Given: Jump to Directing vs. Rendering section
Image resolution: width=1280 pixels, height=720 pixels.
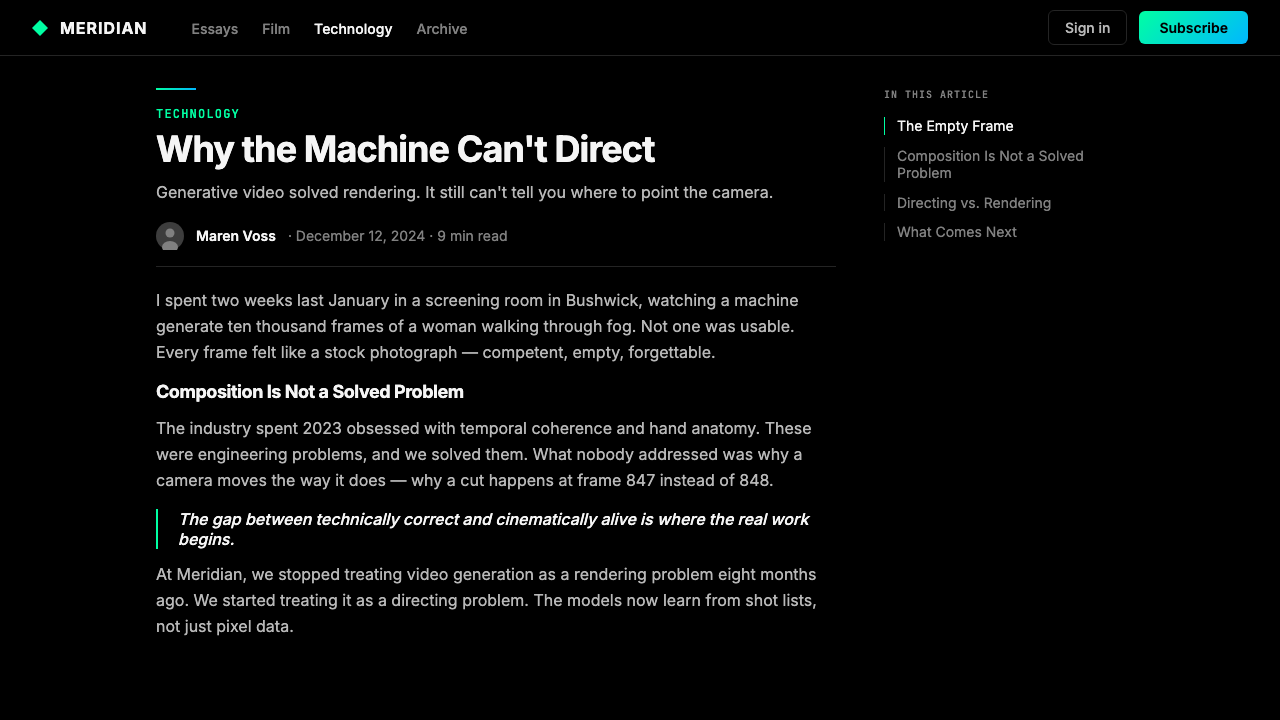Looking at the screenshot, I should (974, 203).
